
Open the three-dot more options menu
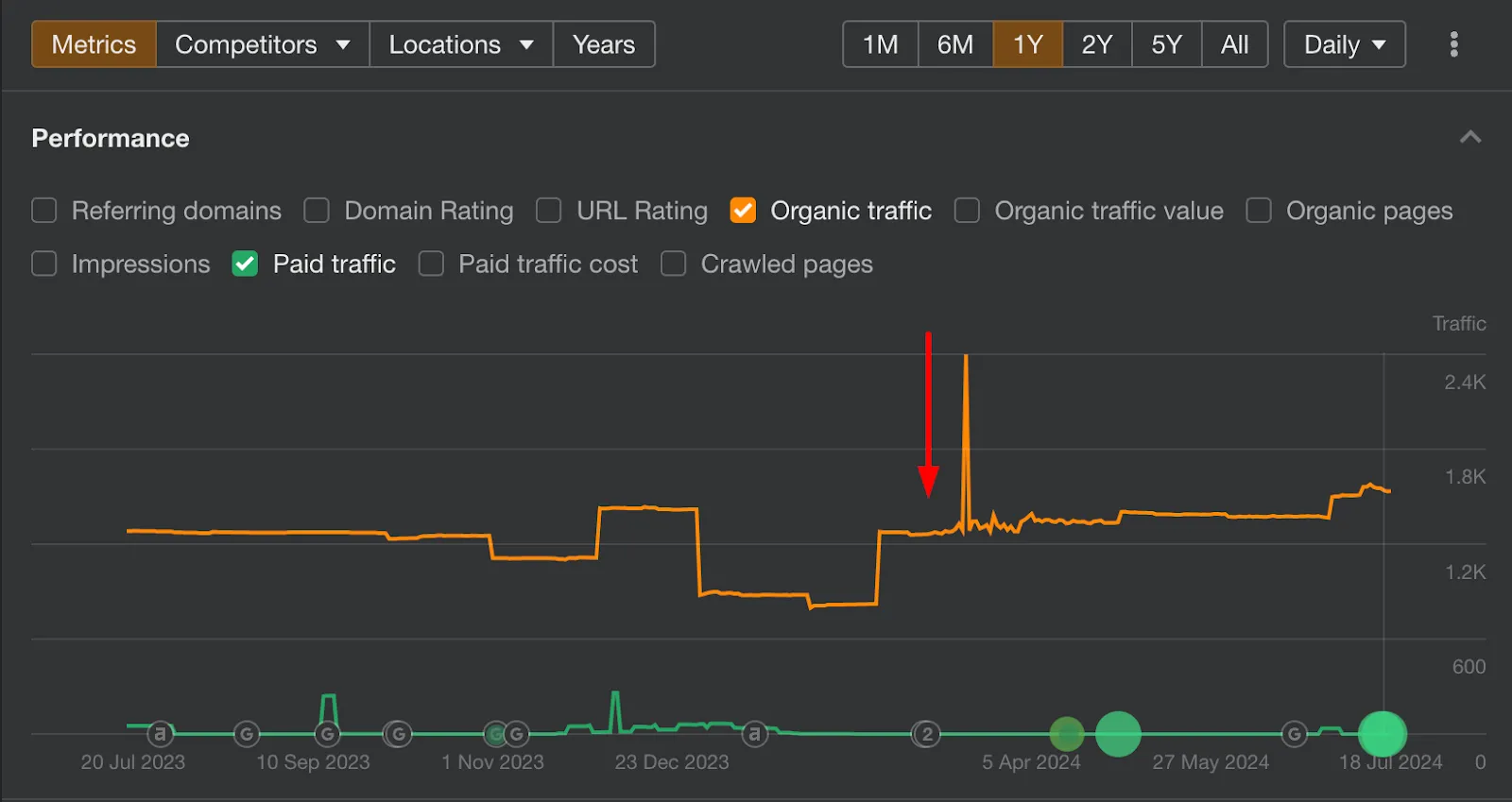[x=1453, y=44]
